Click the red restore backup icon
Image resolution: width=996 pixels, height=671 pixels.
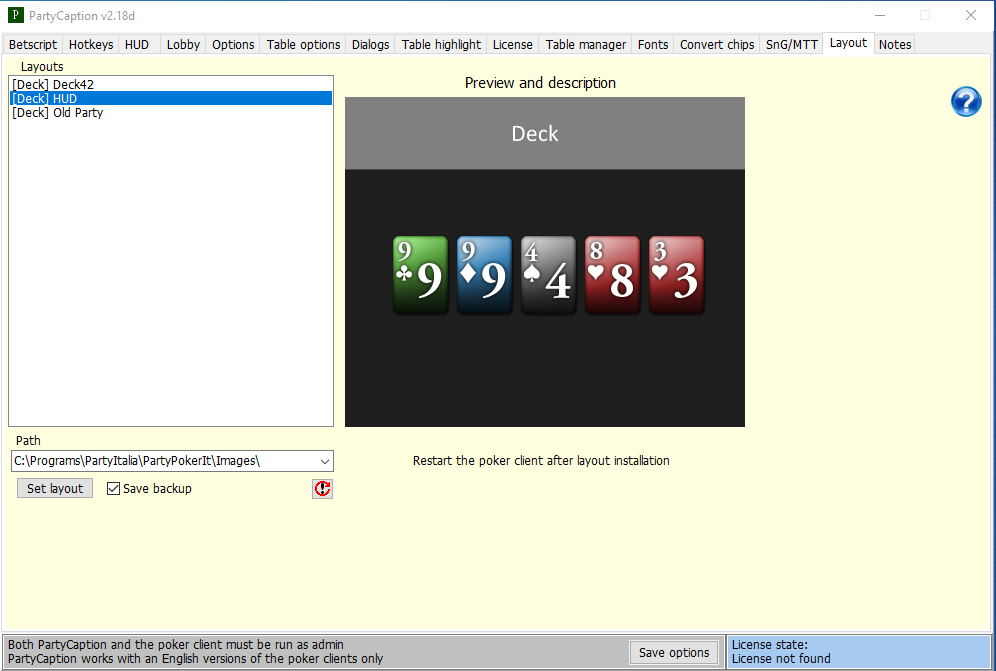[x=323, y=488]
